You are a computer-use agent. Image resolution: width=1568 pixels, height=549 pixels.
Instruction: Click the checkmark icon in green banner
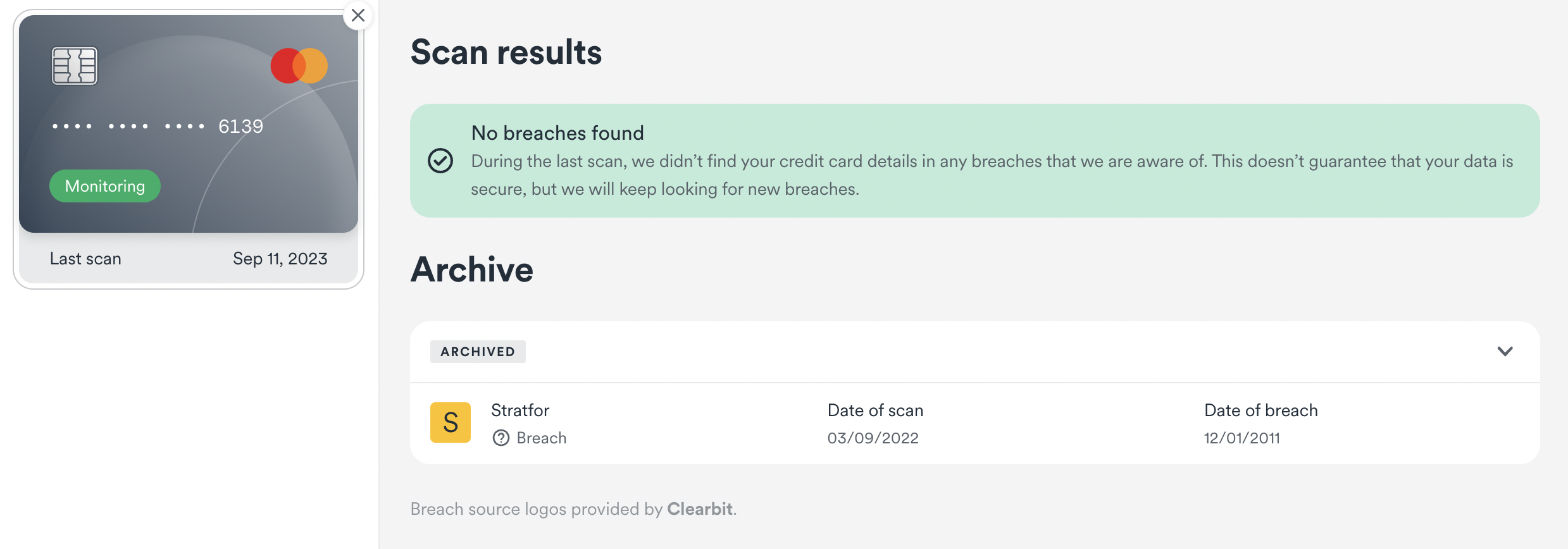pos(440,161)
